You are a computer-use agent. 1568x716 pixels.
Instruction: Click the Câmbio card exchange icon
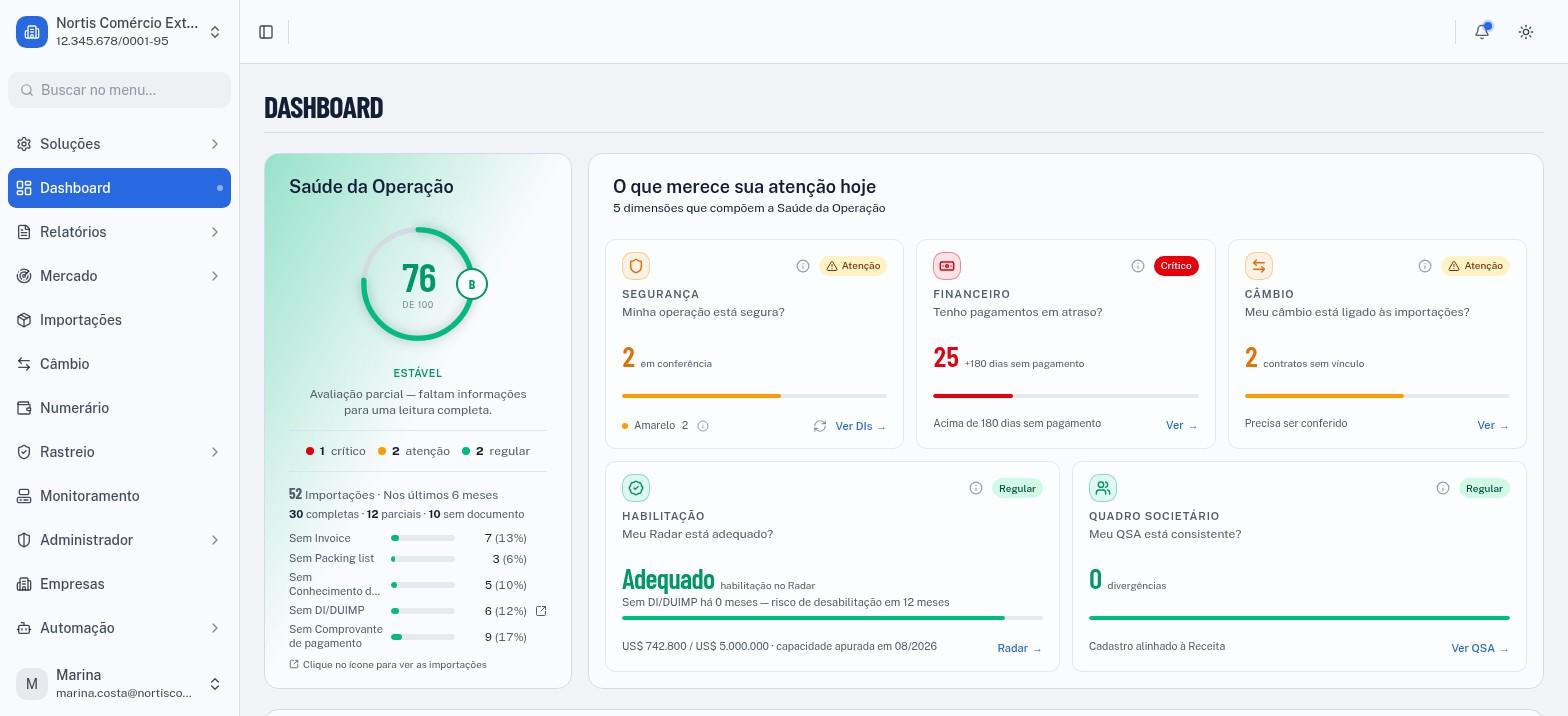click(x=1259, y=266)
